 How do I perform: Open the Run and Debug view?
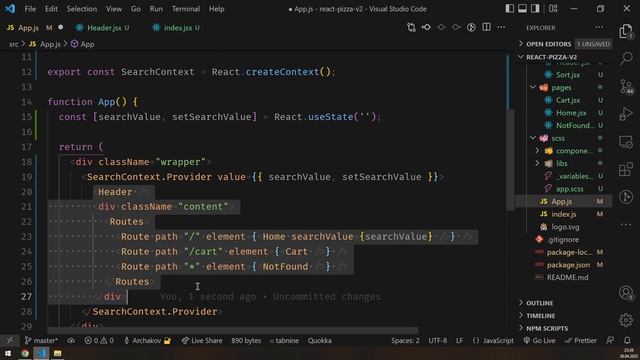[626, 114]
